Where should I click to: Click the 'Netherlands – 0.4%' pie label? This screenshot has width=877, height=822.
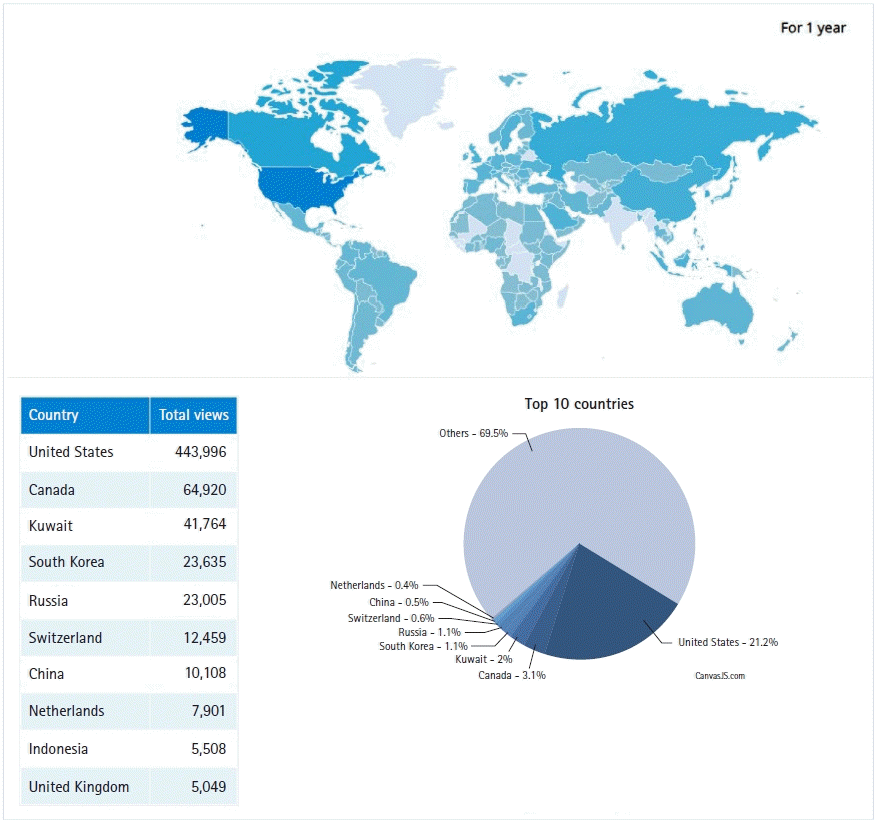tap(374, 585)
